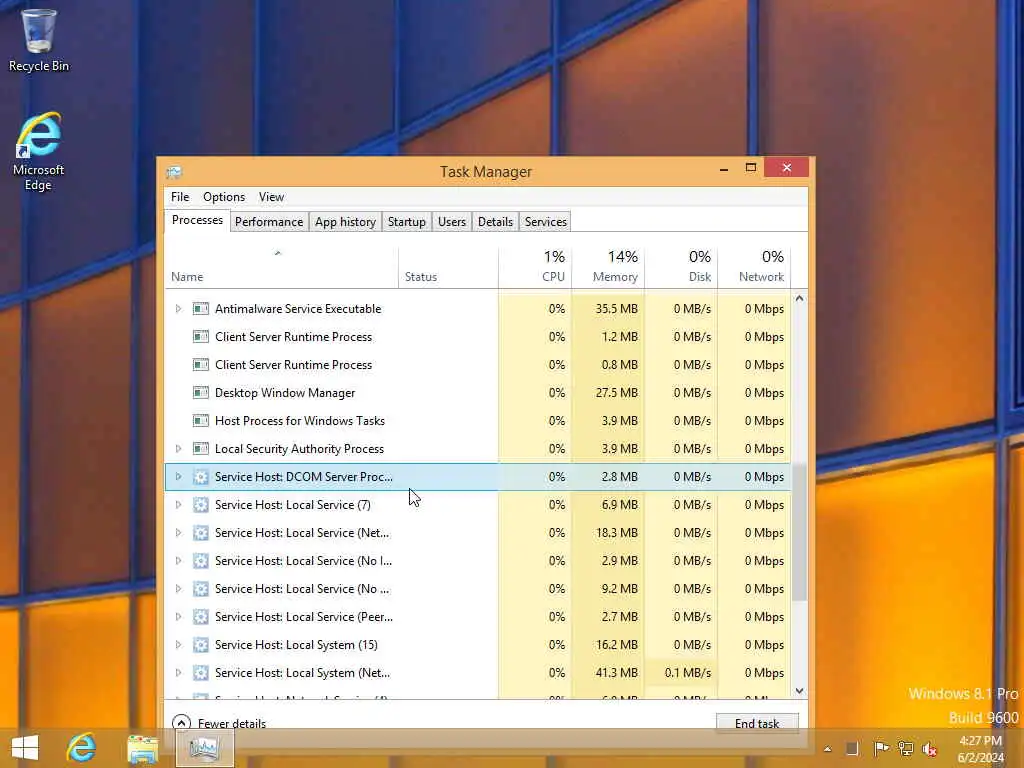Click the Task Manager taskbar button

pos(204,748)
